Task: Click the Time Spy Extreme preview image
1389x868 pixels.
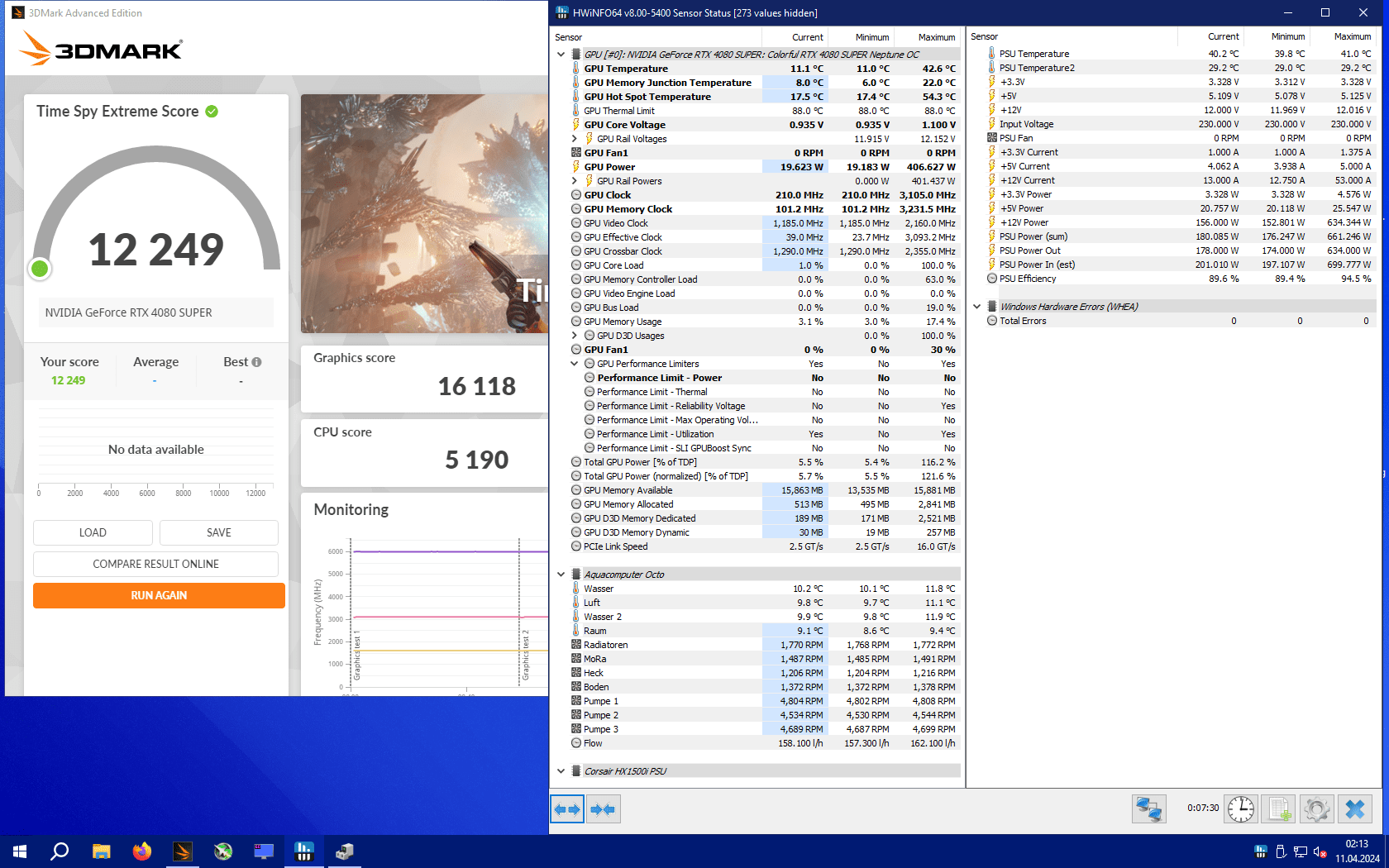Action: click(424, 213)
